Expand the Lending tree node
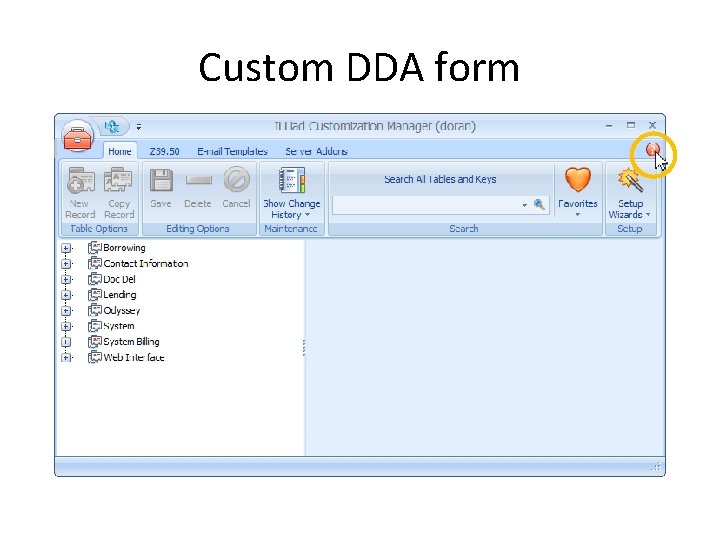The height and width of the screenshot is (540, 720). (x=66, y=295)
